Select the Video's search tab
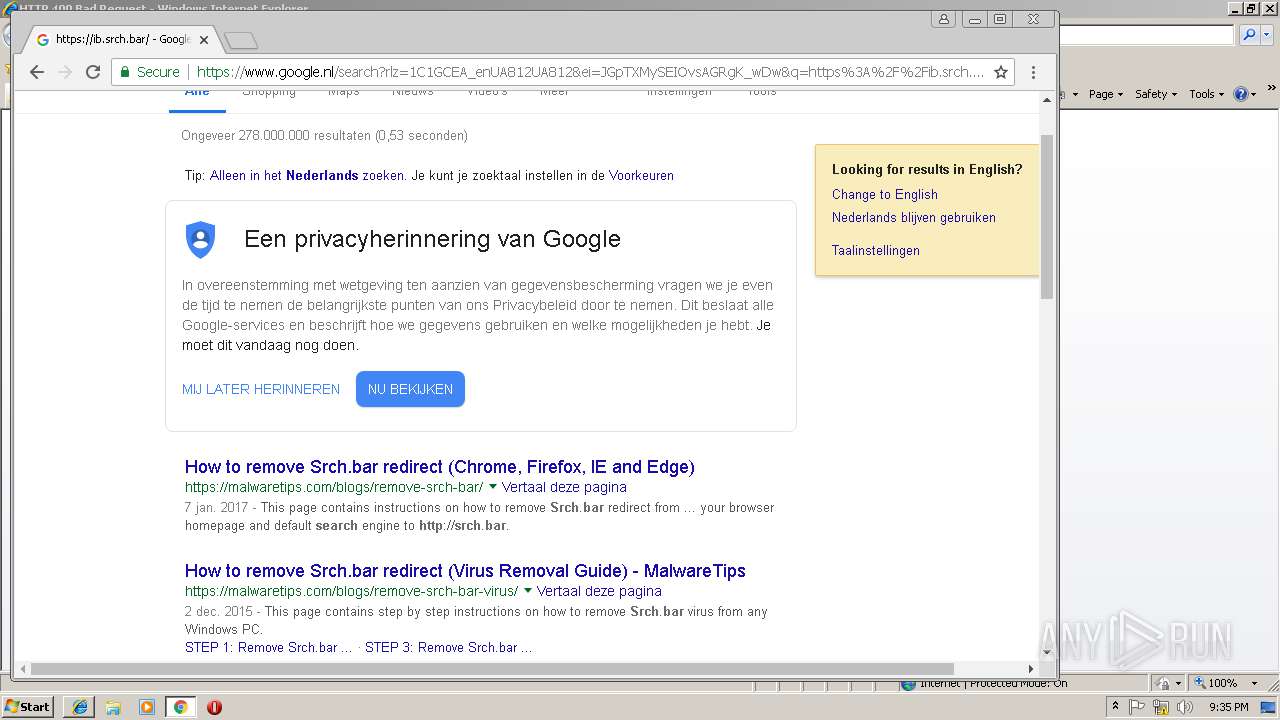 click(x=487, y=91)
